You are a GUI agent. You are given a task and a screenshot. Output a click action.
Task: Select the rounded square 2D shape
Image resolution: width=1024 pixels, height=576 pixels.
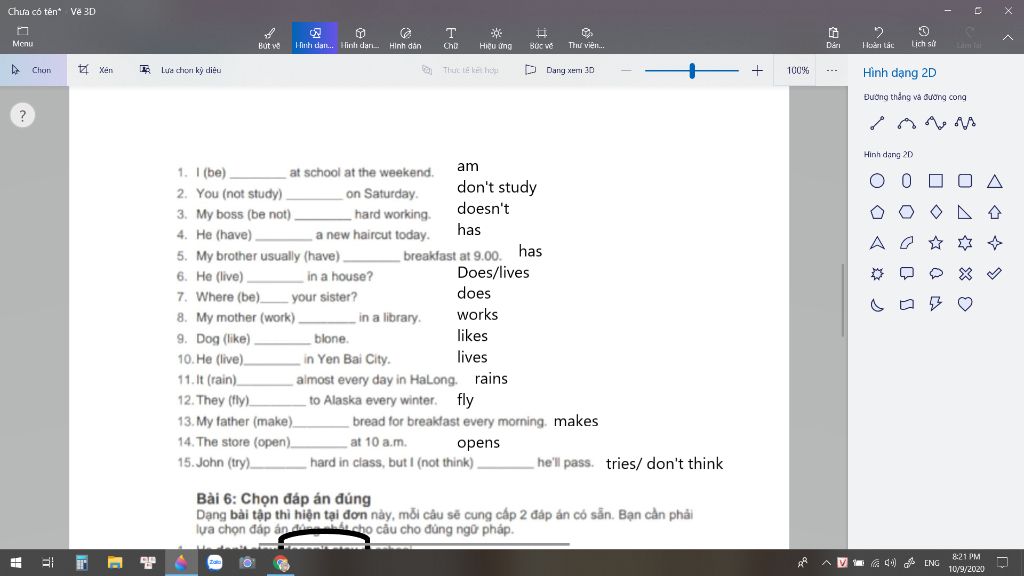click(x=965, y=181)
